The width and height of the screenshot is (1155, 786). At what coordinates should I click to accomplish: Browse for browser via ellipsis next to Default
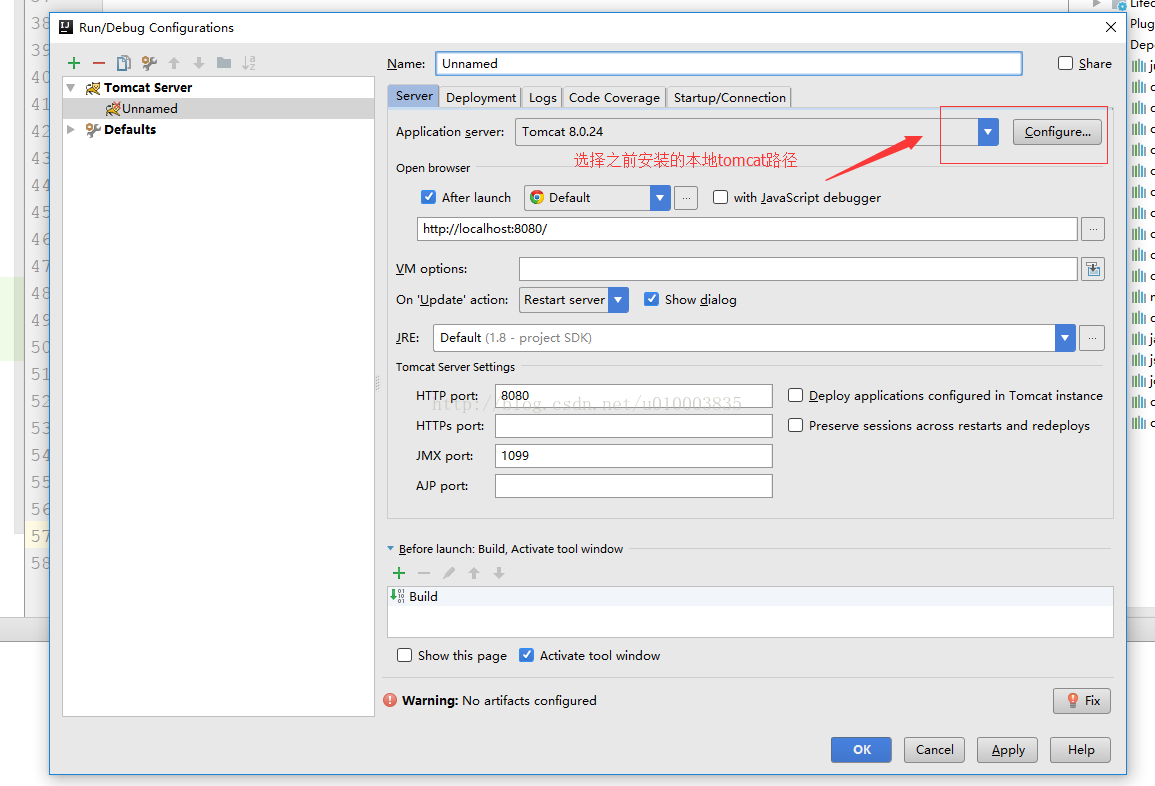686,197
